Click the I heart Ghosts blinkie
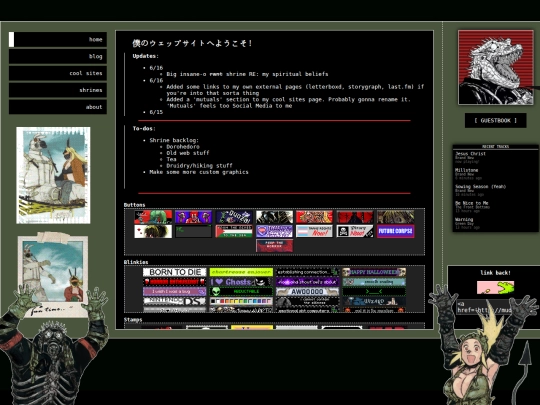This screenshot has width=540, height=405. point(241,282)
